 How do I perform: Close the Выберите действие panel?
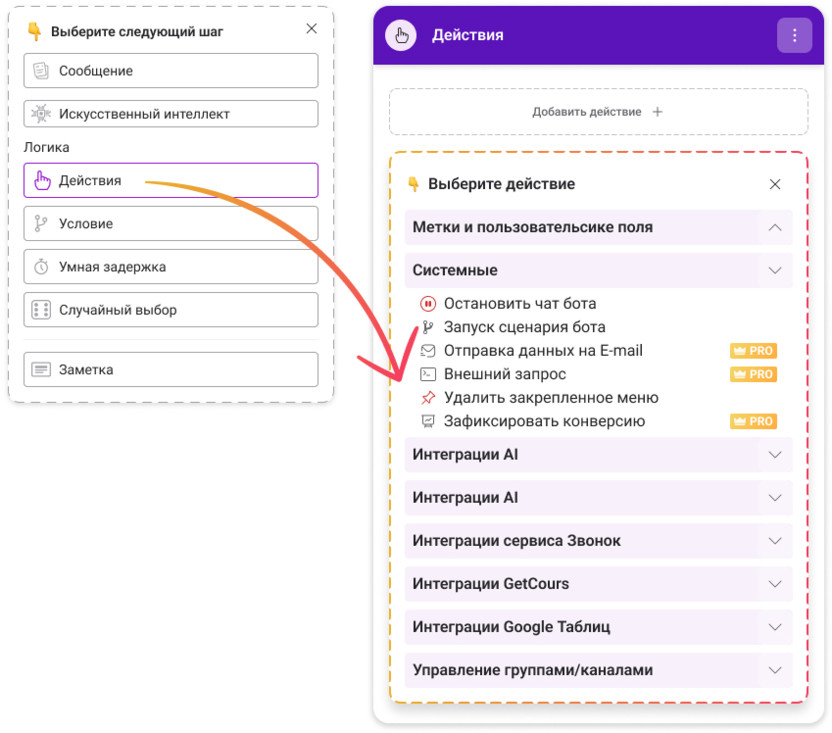(775, 184)
